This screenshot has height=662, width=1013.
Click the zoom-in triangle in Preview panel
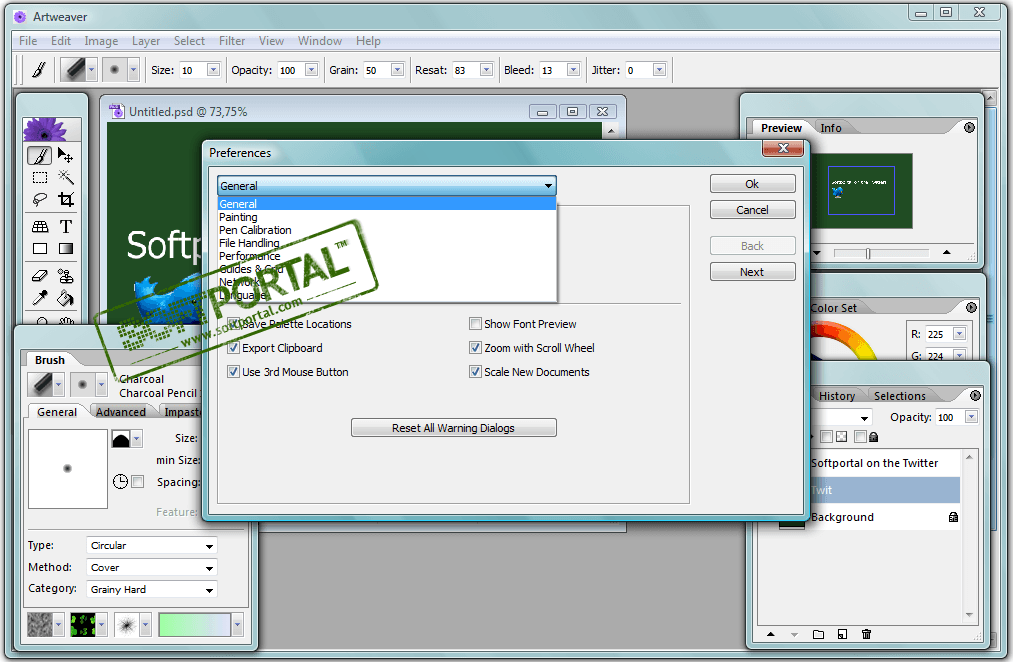click(x=946, y=253)
